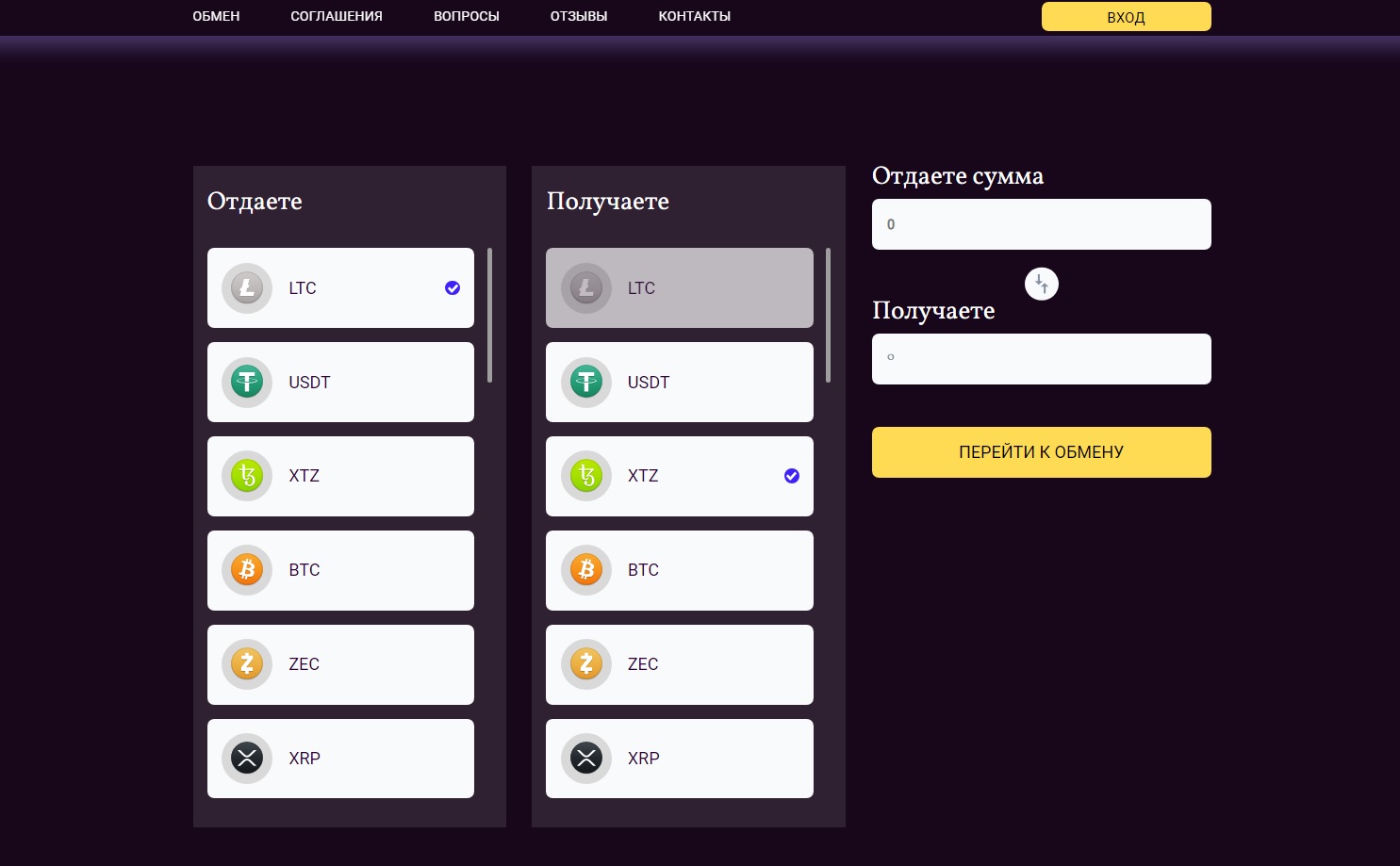
Task: Click the BTC Bitcoin icon under Получаете
Action: coord(586,570)
